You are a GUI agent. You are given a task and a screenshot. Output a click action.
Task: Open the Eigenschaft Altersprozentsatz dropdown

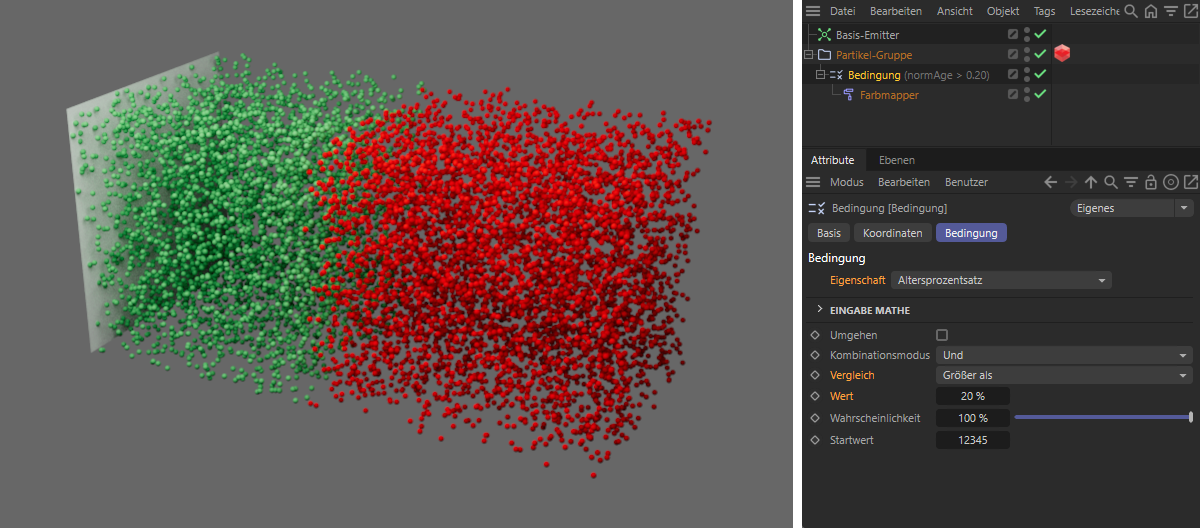click(x=1001, y=280)
